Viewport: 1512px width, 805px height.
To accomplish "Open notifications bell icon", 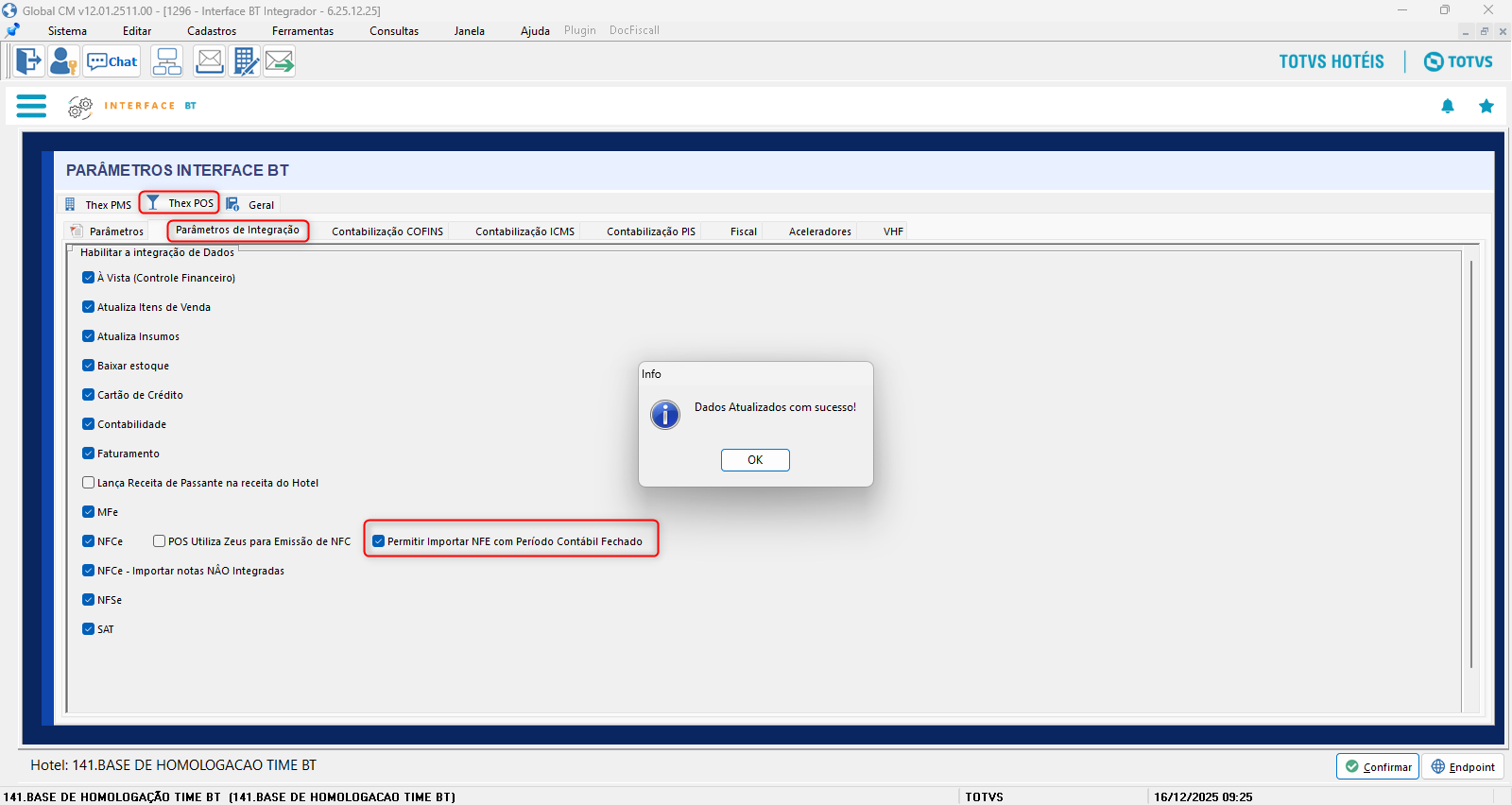I will tap(1448, 106).
